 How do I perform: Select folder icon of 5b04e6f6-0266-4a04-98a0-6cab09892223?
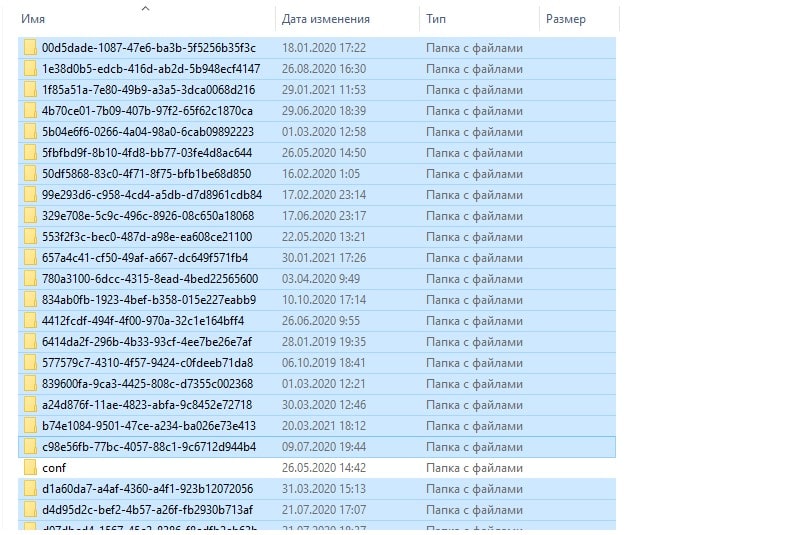click(x=30, y=131)
